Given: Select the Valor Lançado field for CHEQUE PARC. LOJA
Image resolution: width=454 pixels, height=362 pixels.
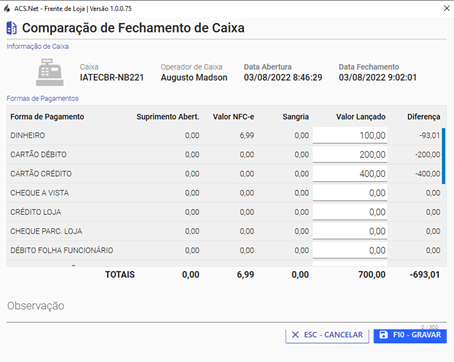Looking at the screenshot, I should [x=350, y=231].
